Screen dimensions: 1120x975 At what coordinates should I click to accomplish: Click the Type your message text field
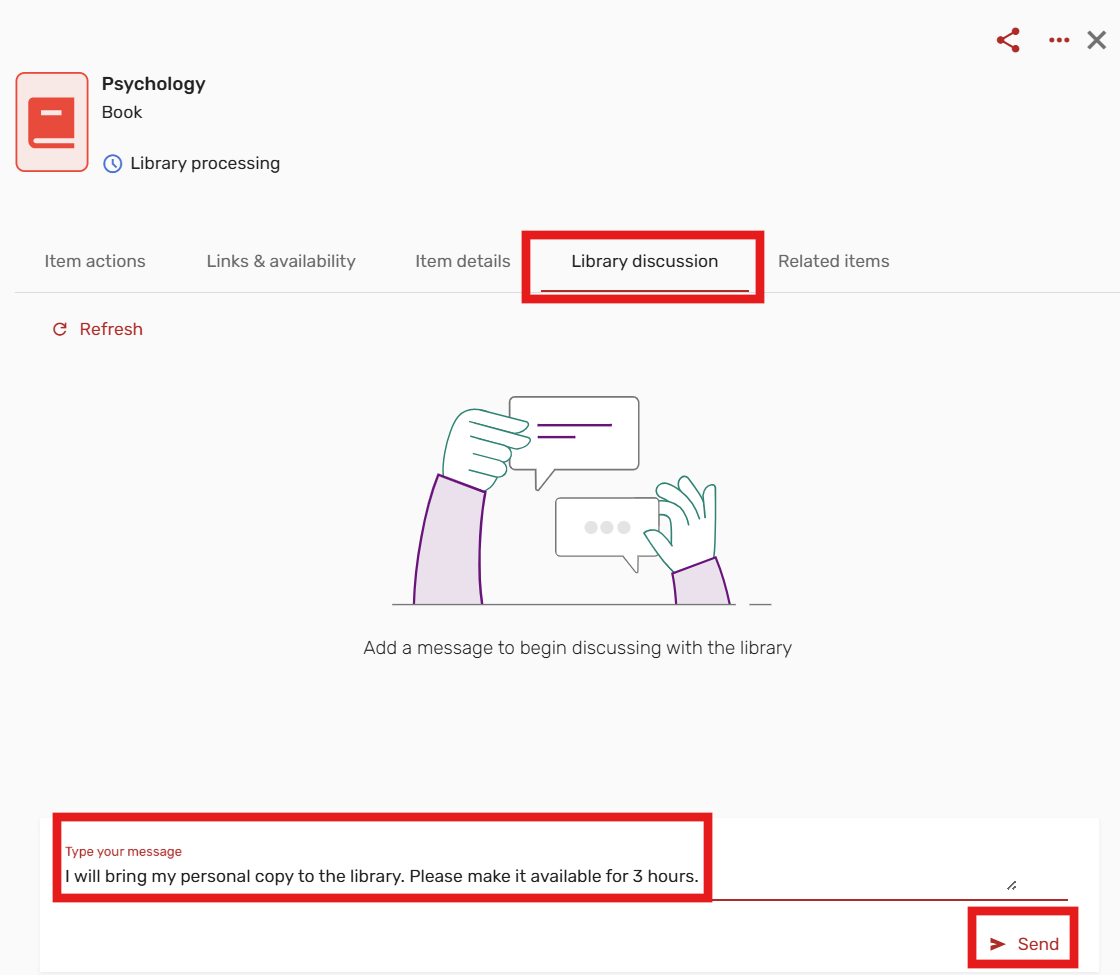click(x=564, y=876)
